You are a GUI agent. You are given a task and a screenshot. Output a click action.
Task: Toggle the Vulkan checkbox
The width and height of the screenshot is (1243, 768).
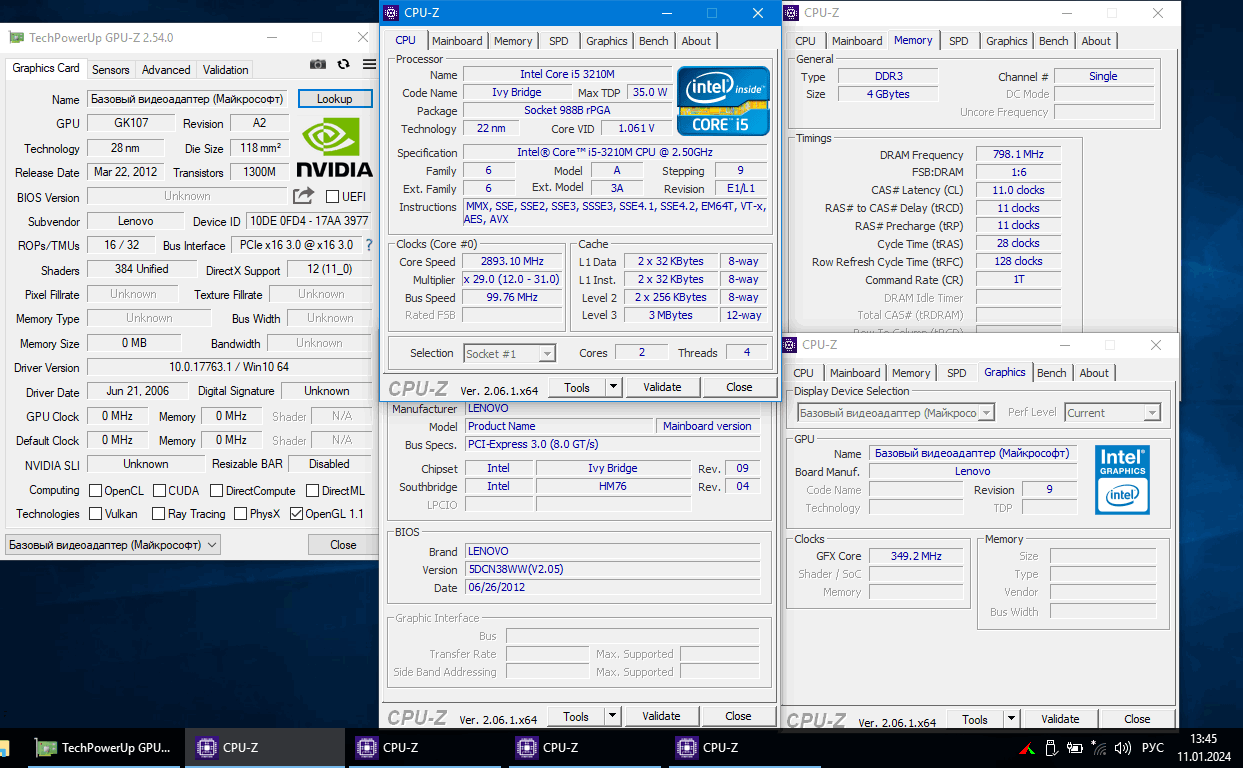click(x=96, y=514)
